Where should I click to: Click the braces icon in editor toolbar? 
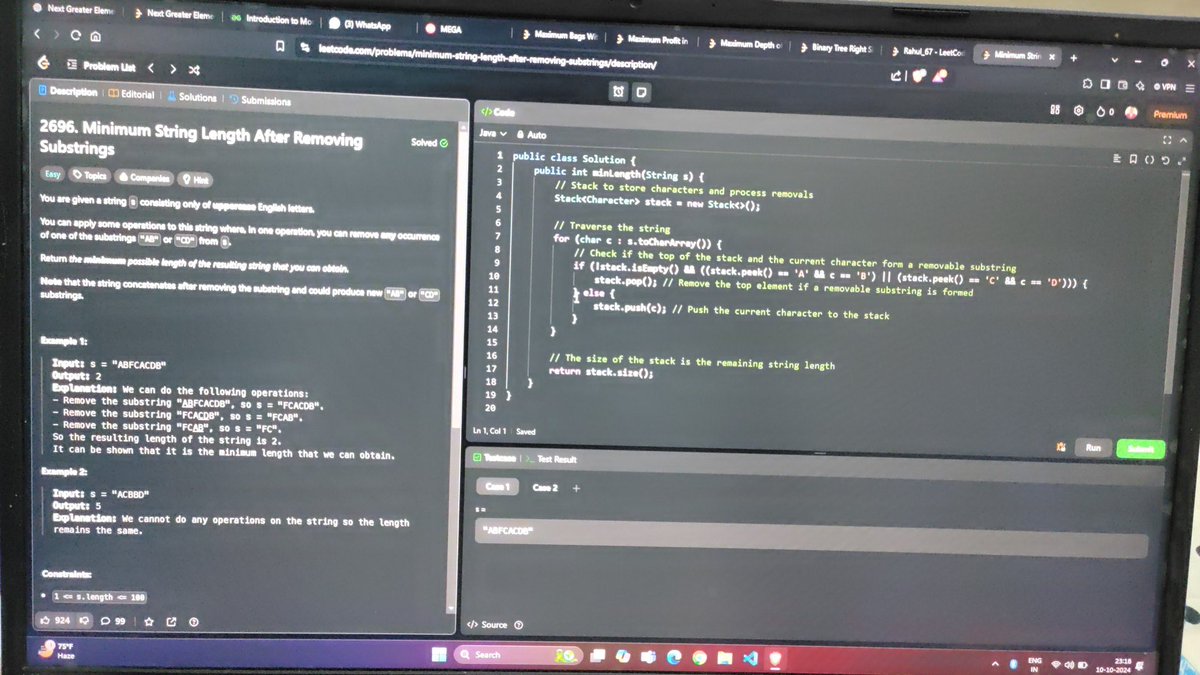1149,159
